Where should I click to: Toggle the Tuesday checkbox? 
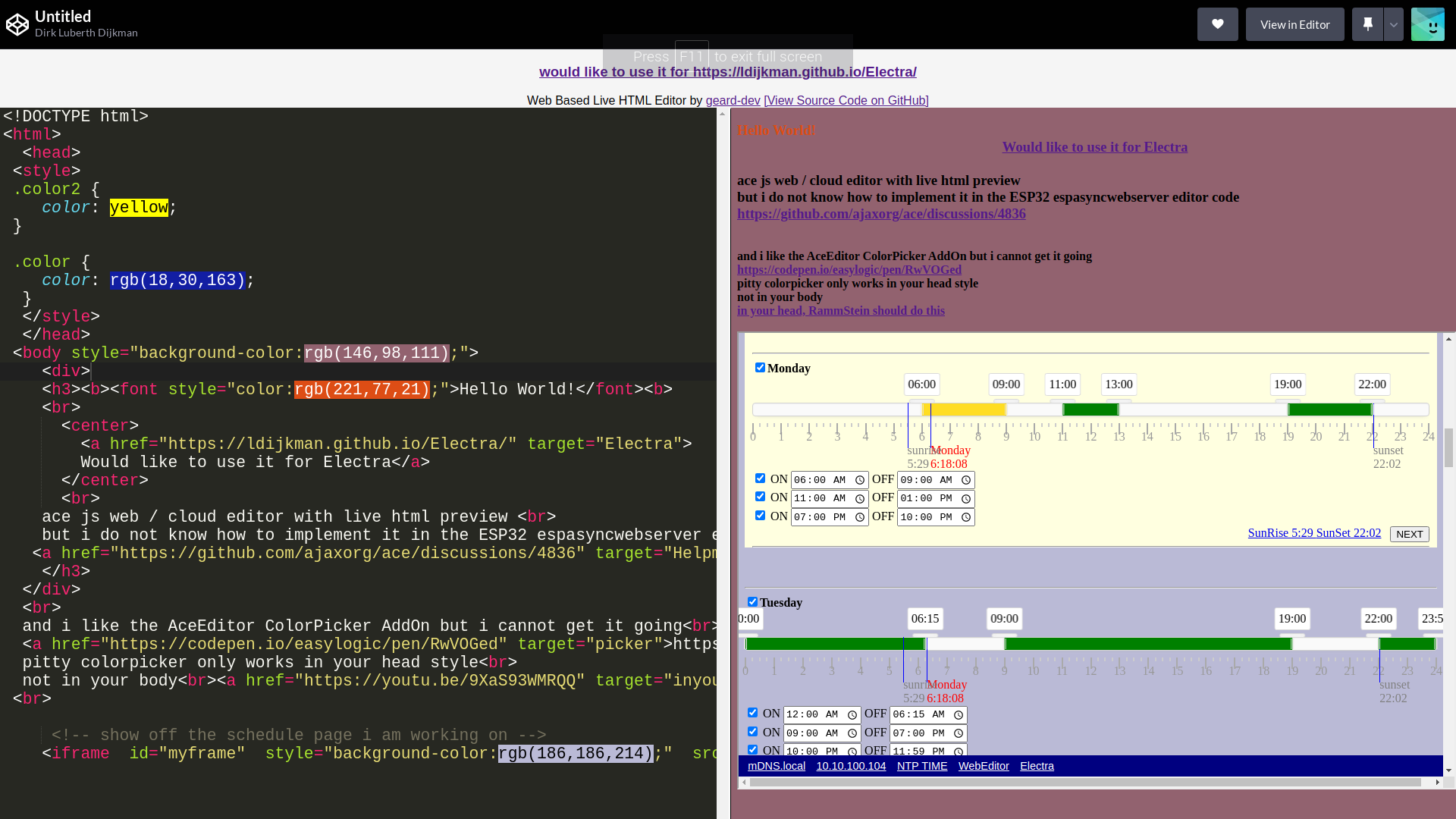coord(752,602)
